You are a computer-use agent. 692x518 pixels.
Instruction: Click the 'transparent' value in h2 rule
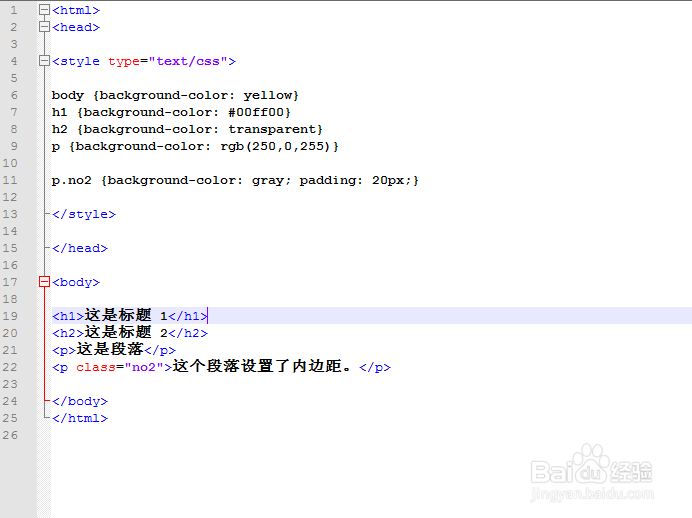coord(272,129)
